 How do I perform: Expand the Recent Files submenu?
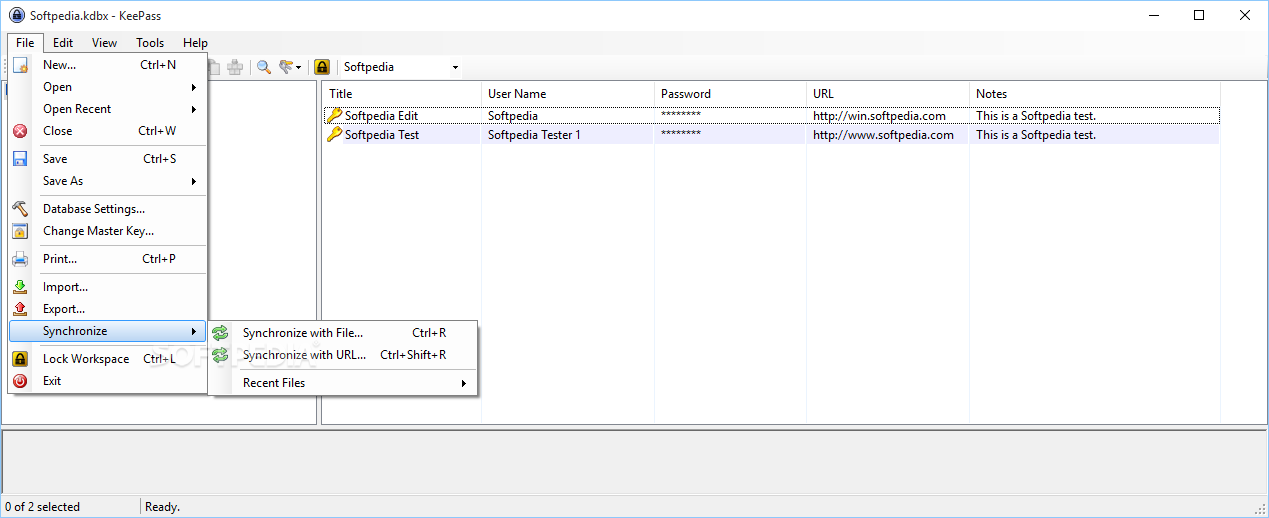343,383
